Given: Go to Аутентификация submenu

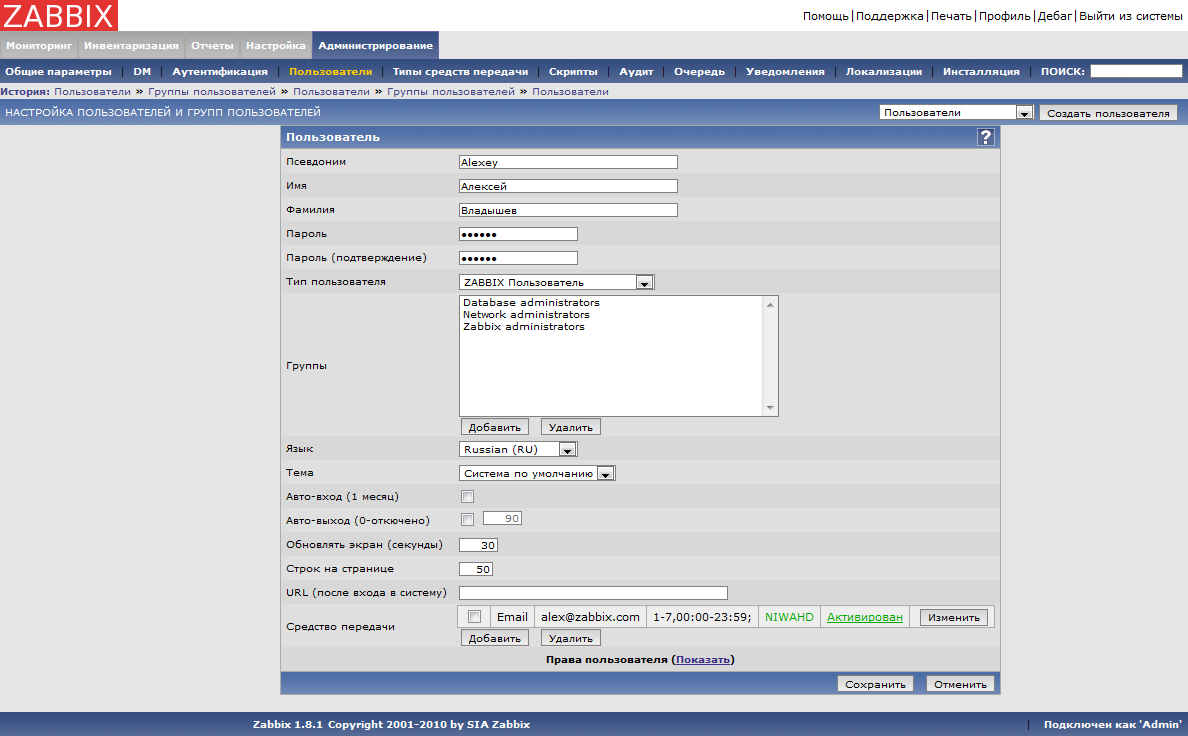Looking at the screenshot, I should [220, 71].
